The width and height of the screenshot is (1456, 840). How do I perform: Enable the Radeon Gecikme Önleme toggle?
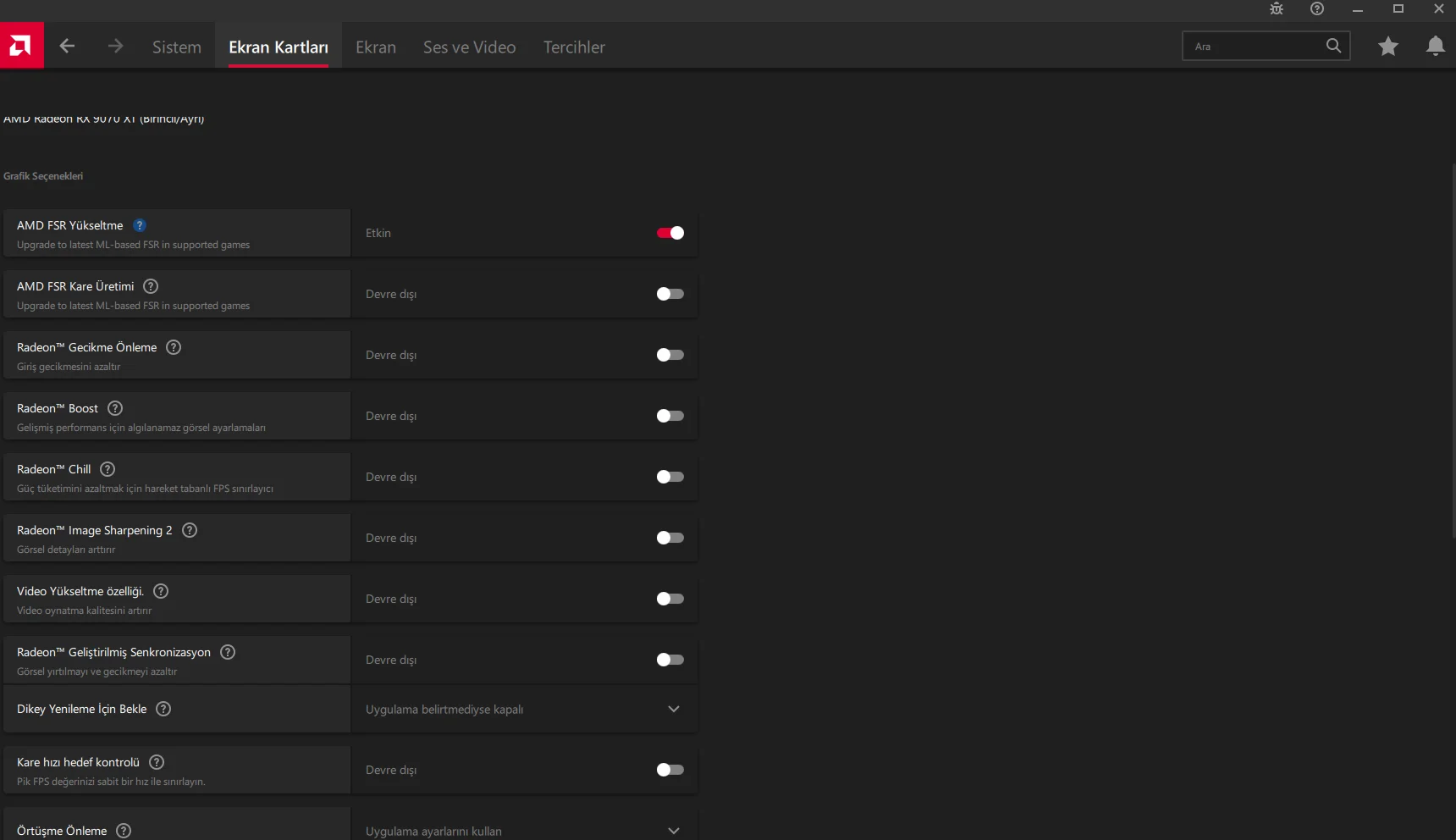click(670, 355)
